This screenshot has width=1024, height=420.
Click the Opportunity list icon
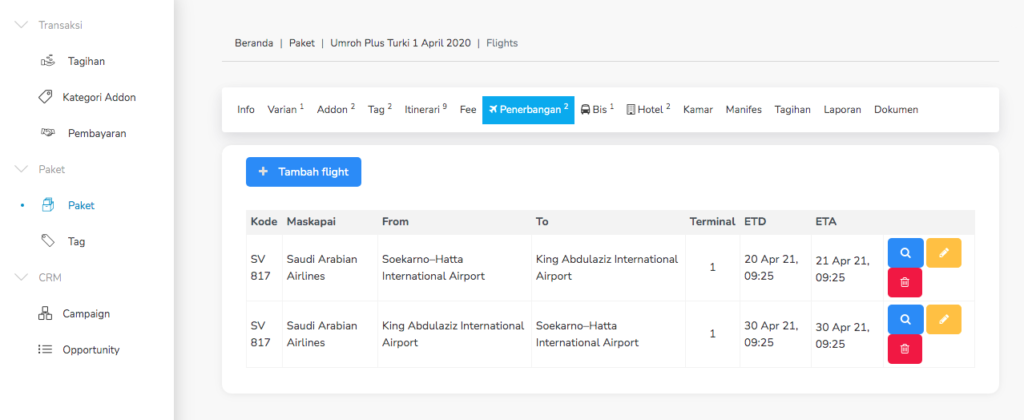[x=45, y=349]
